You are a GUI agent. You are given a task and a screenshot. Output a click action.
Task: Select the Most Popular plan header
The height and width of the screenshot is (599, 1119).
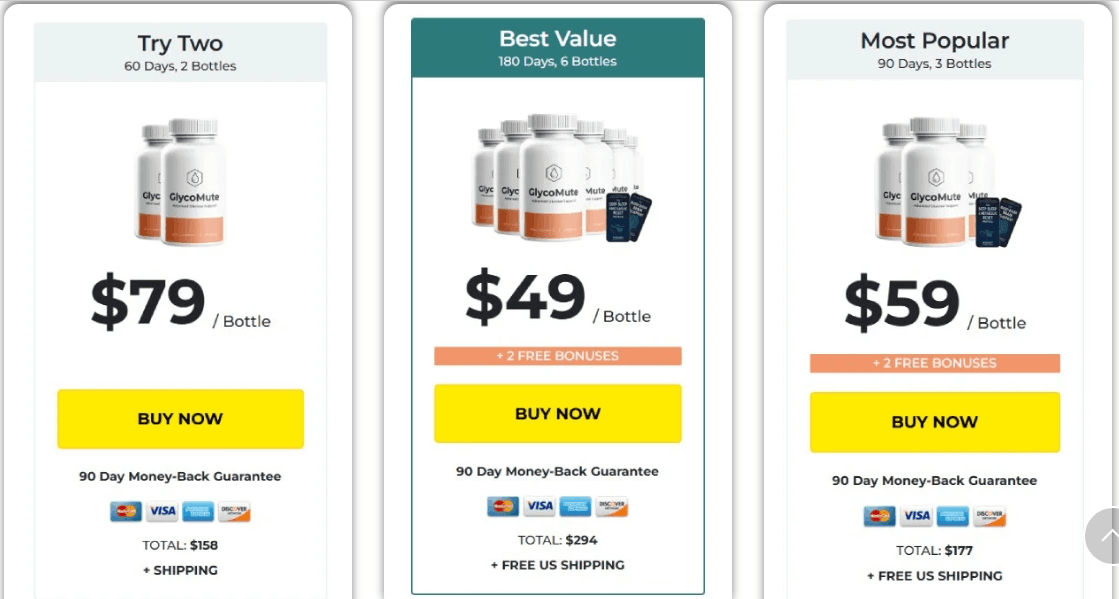pos(934,48)
